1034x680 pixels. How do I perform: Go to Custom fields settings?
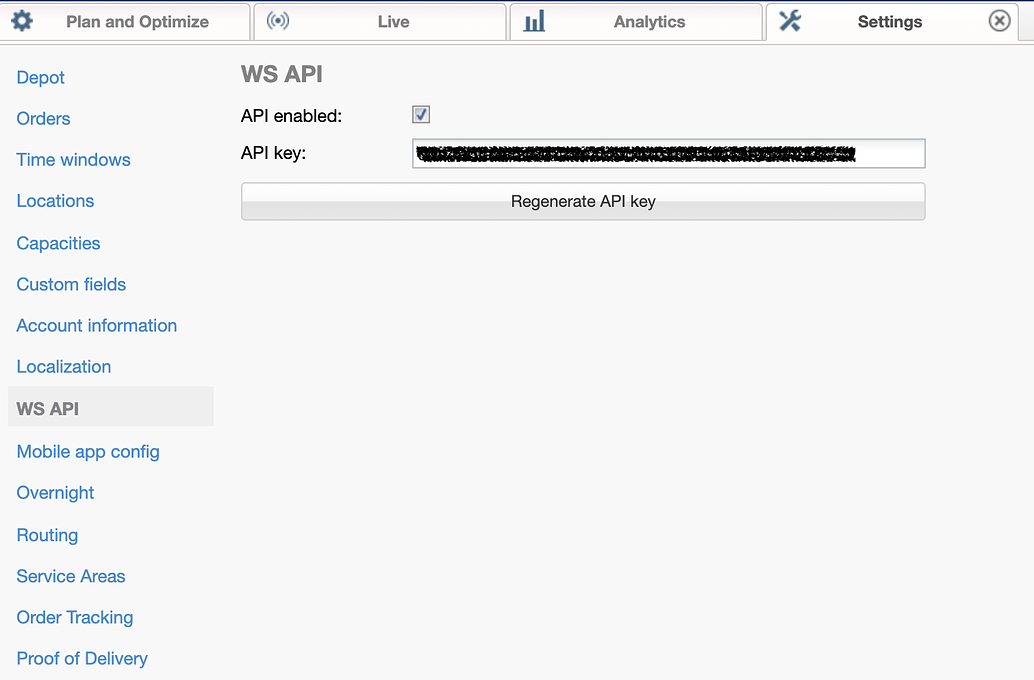71,284
